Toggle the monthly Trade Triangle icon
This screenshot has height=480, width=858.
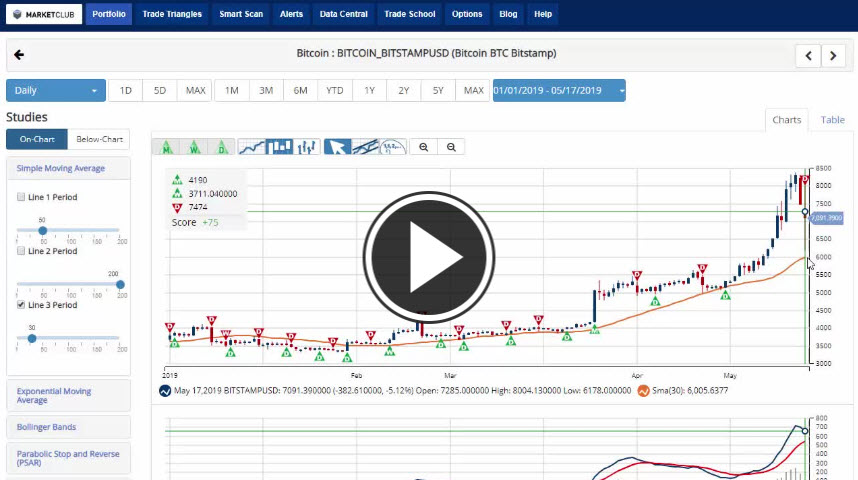click(166, 147)
